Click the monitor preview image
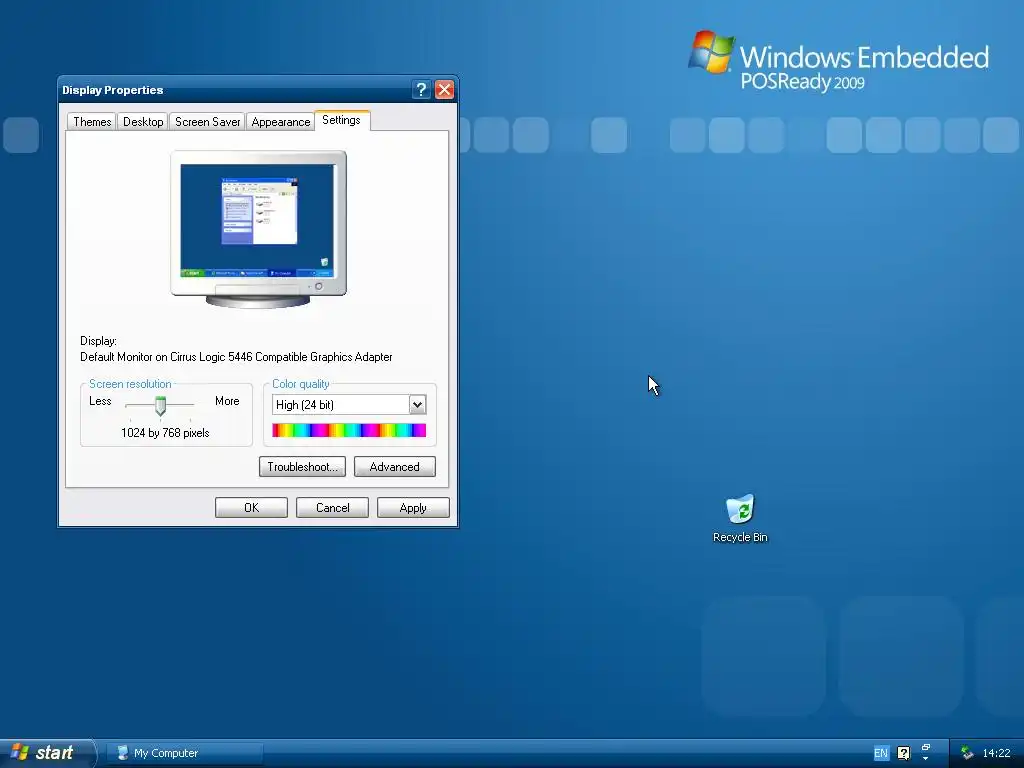The image size is (1024, 768). pyautogui.click(x=259, y=229)
